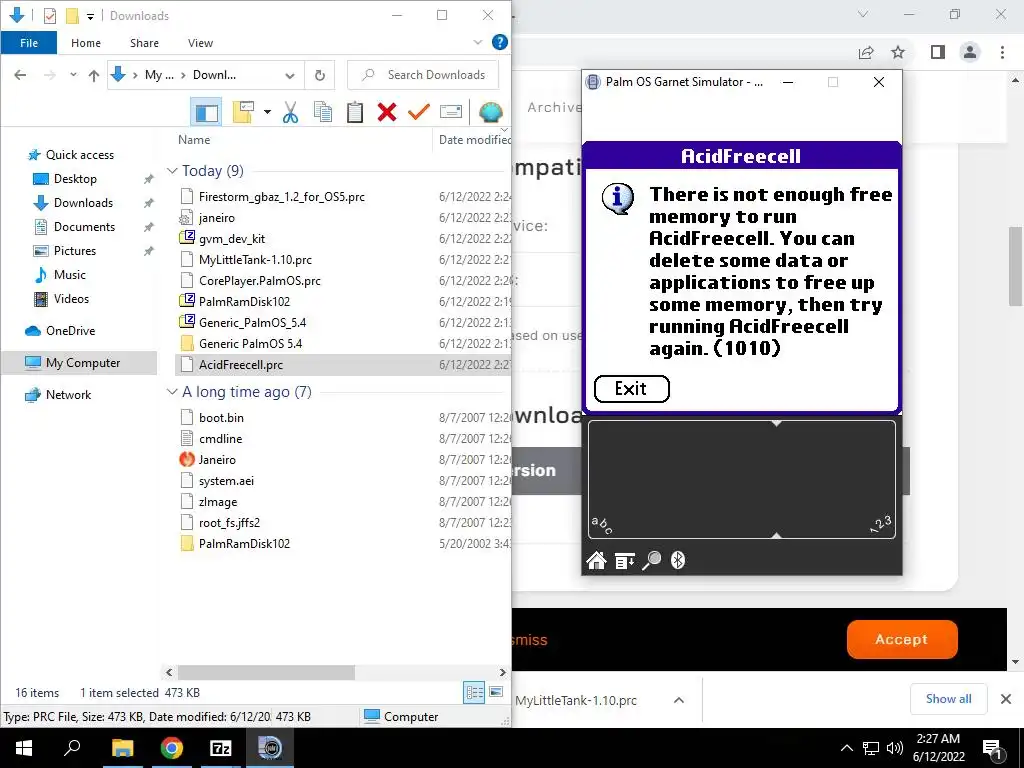1024x768 pixels.
Task: Select Firestorm_gbaz_1.2_for_OS5.prc file
Action: [x=281, y=197]
